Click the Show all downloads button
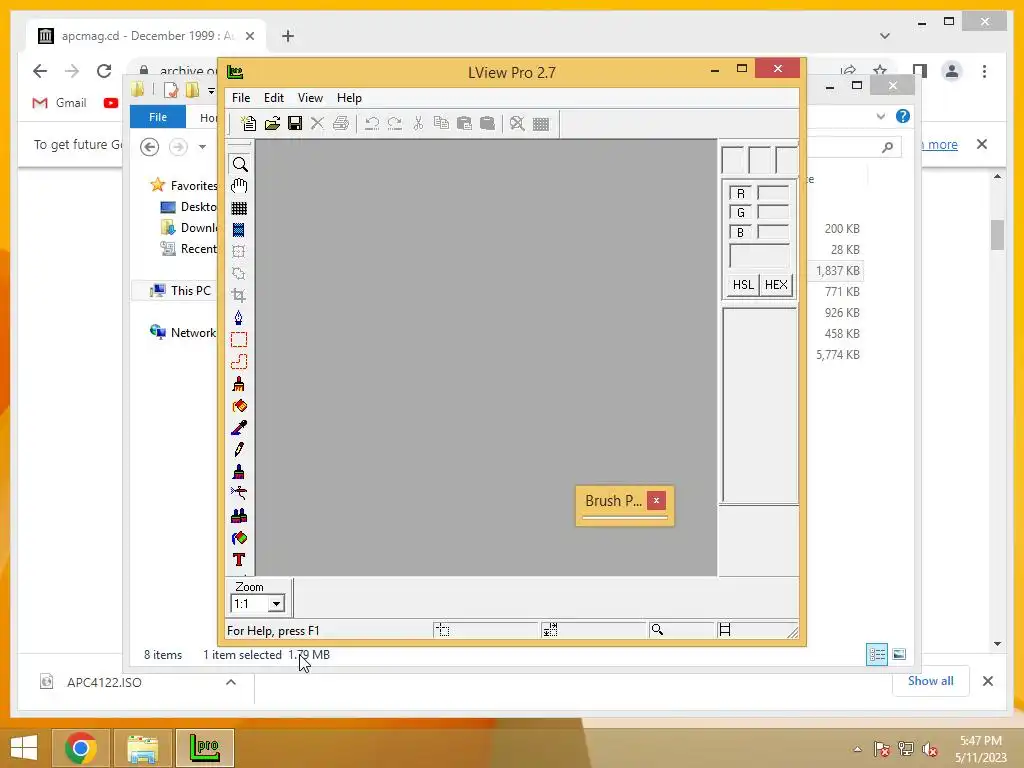The height and width of the screenshot is (768, 1024). click(x=931, y=680)
